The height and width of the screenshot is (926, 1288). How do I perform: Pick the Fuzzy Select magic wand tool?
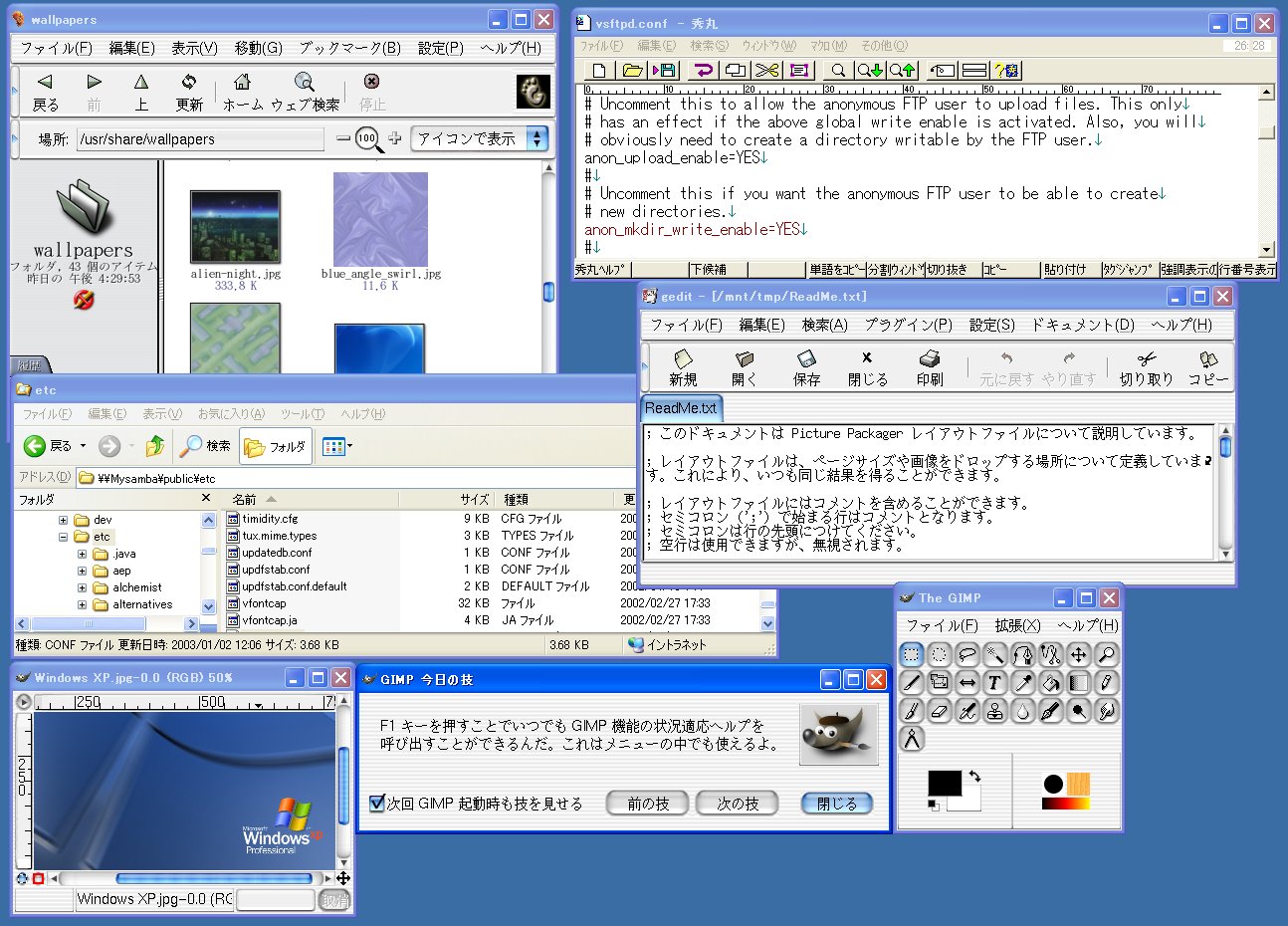[994, 654]
